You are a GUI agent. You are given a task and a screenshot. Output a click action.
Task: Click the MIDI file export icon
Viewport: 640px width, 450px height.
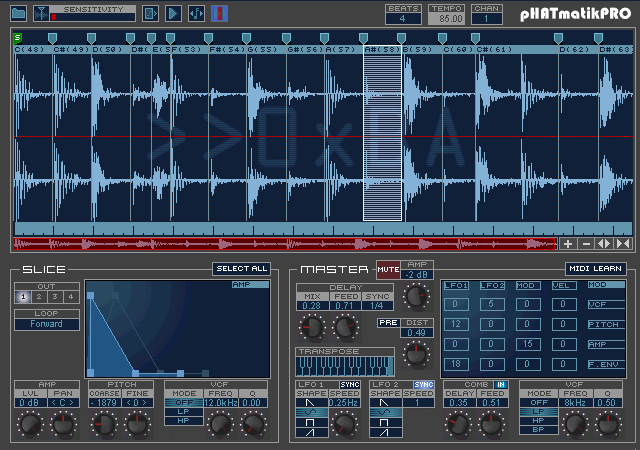(150, 13)
